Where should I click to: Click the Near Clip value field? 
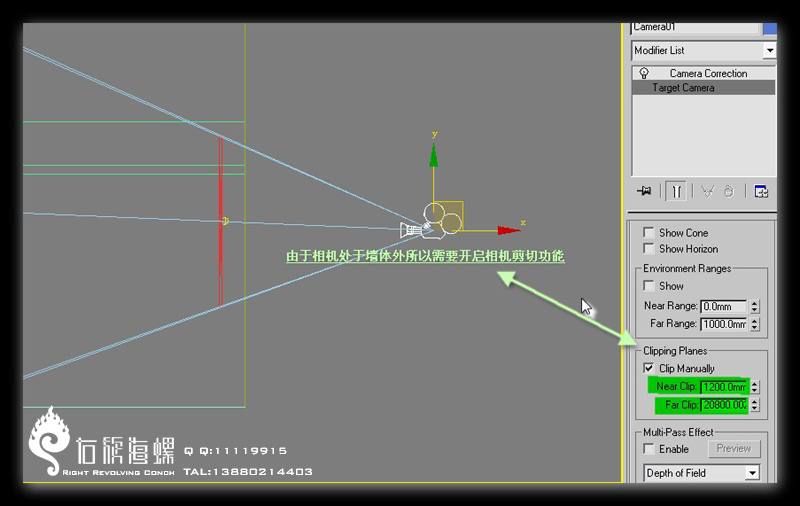tap(723, 387)
